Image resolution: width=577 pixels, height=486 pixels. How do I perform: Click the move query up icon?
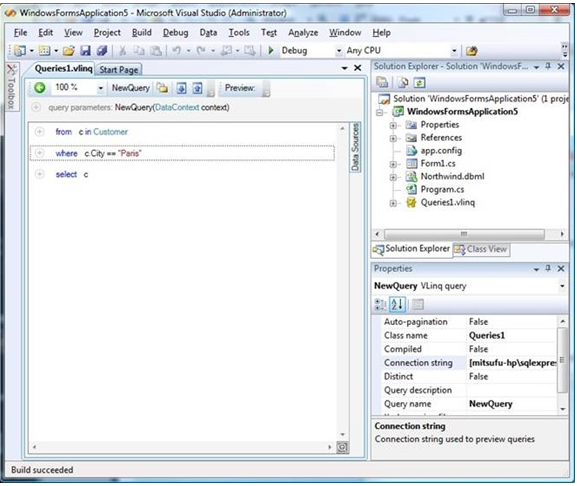tap(198, 88)
